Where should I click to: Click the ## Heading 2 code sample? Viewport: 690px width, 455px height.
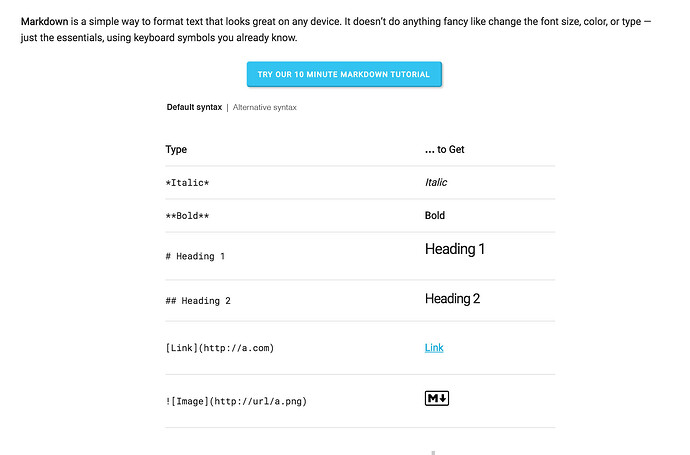(198, 301)
